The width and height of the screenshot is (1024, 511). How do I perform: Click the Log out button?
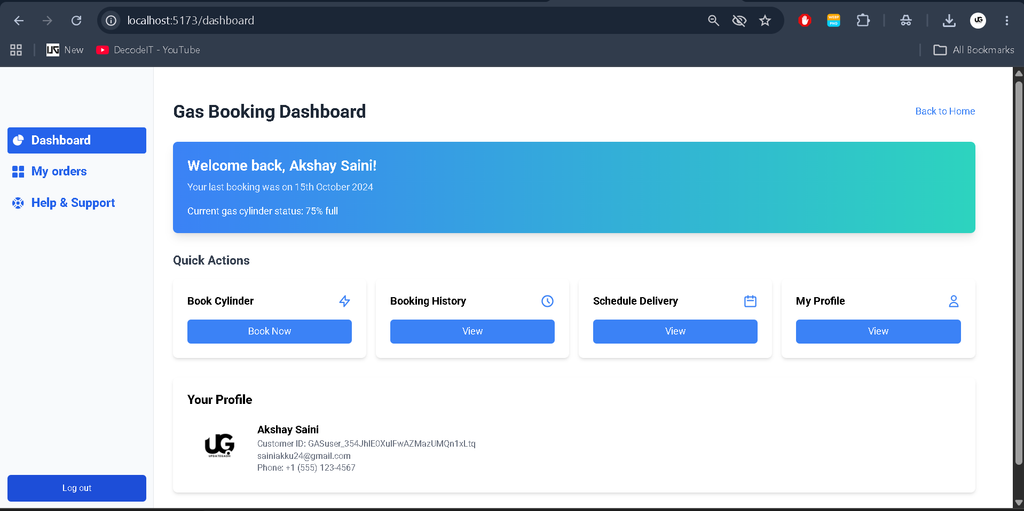click(76, 488)
